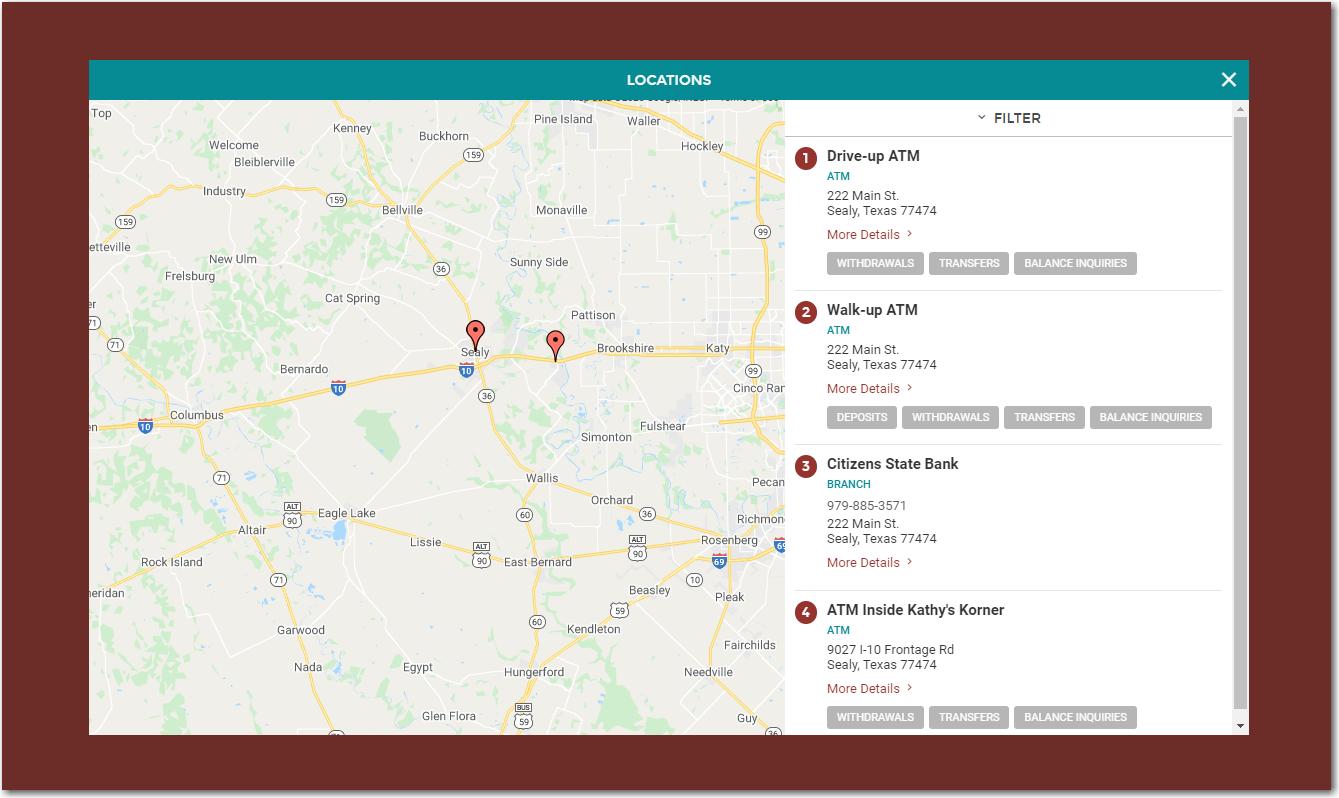This screenshot has width=1339, height=798.
Task: Click the scrollbar down arrow
Action: click(x=1241, y=726)
